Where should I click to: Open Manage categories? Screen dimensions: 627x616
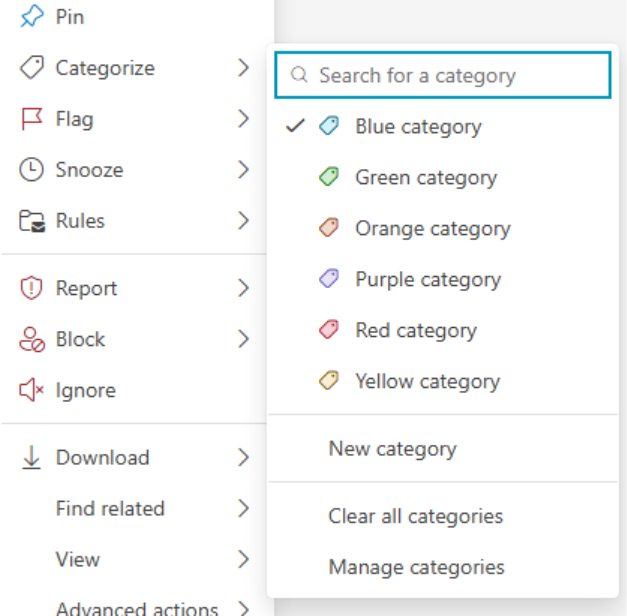[x=443, y=567]
